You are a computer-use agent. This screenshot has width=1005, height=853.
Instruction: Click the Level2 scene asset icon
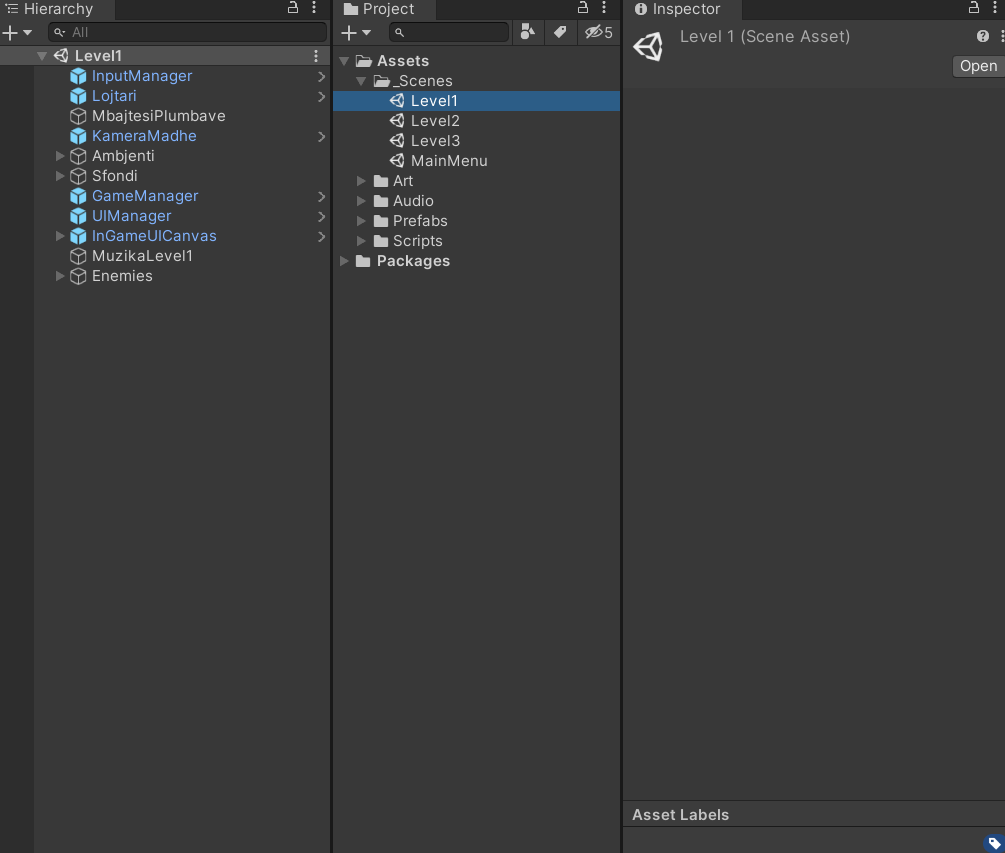click(397, 120)
